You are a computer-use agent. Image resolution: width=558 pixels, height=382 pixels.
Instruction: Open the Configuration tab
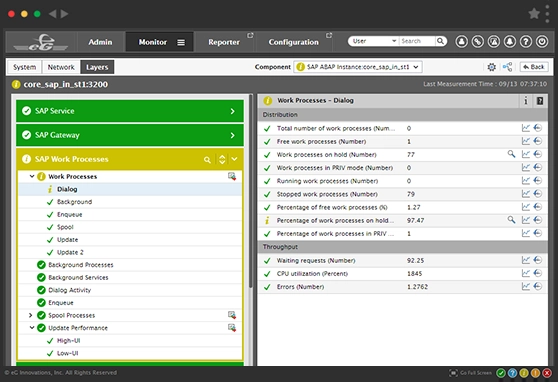pyautogui.click(x=294, y=42)
